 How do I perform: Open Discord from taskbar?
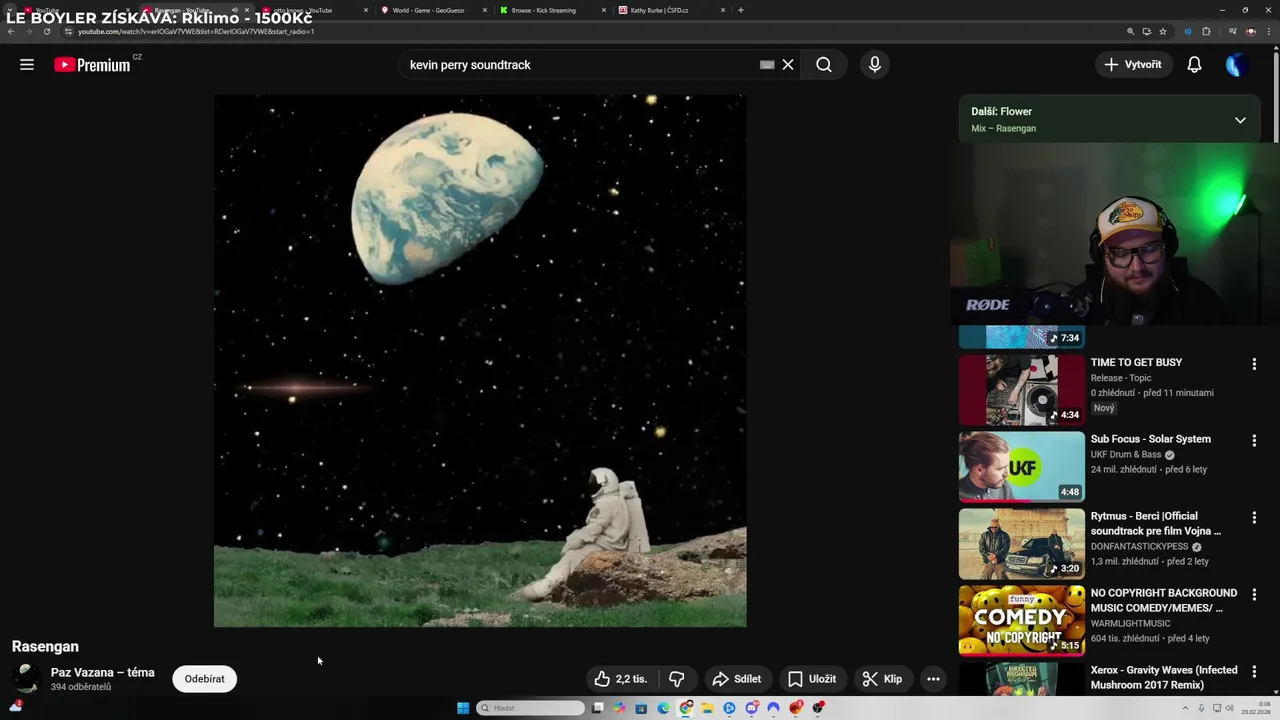751,708
